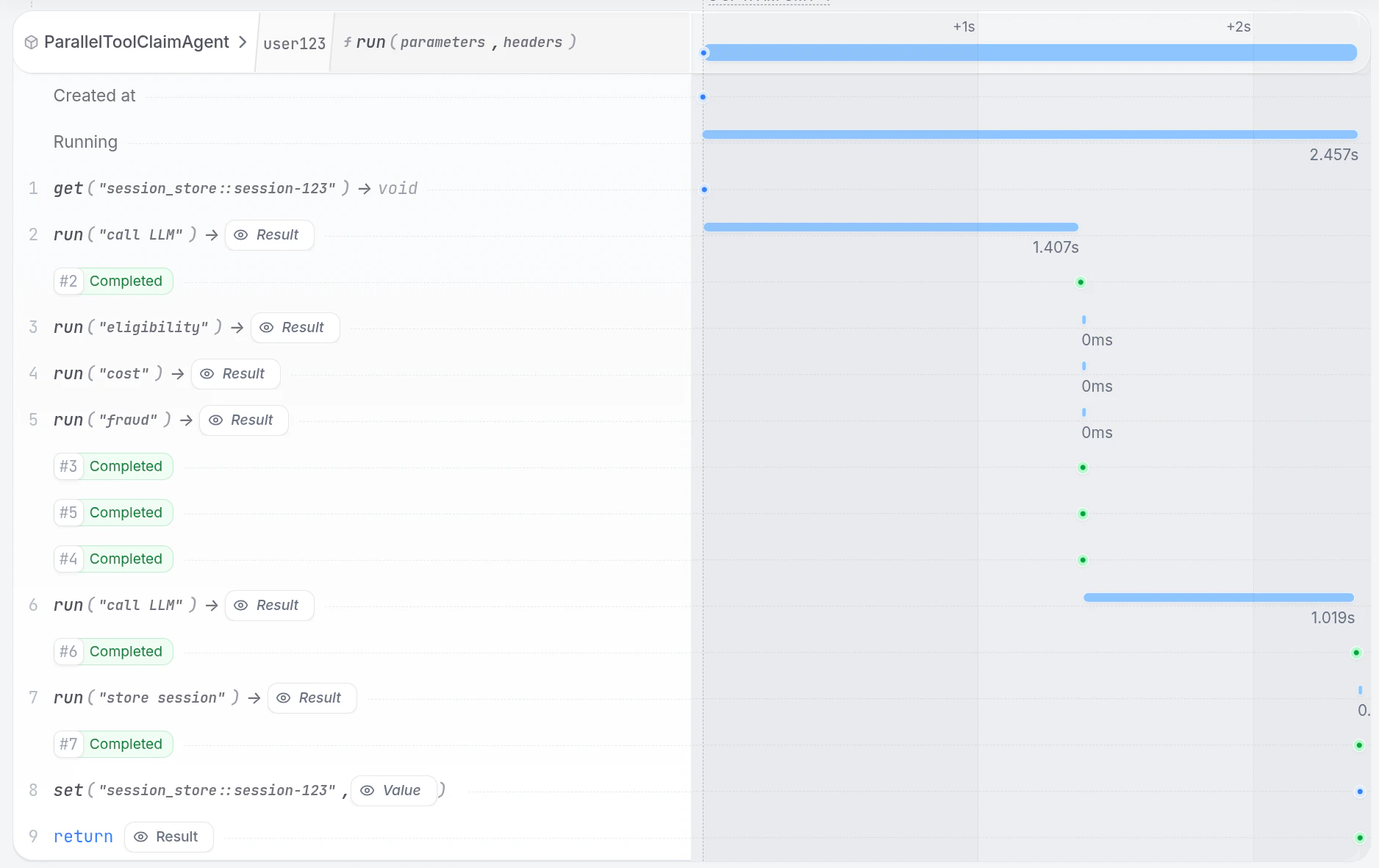
Task: Show the Value of set session_store
Action: (x=393, y=791)
